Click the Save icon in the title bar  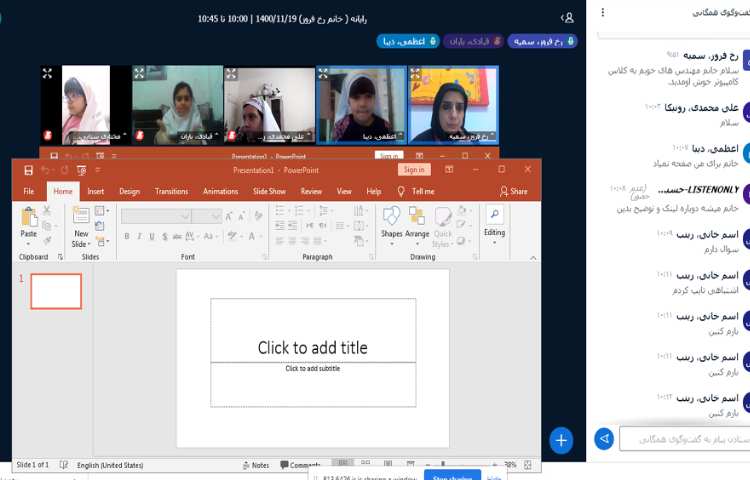pos(28,170)
